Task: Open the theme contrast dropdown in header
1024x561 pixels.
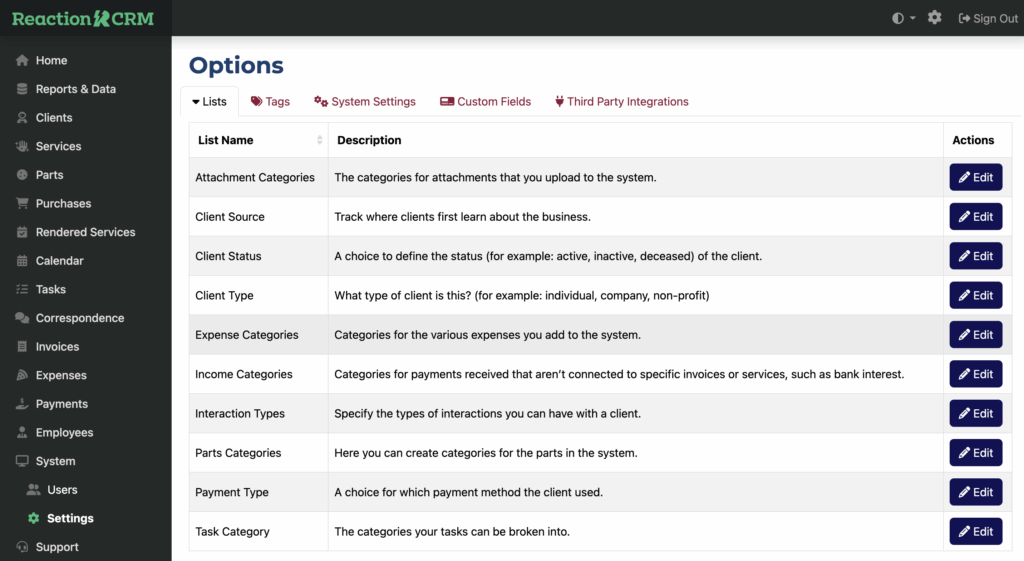Action: pyautogui.click(x=903, y=18)
